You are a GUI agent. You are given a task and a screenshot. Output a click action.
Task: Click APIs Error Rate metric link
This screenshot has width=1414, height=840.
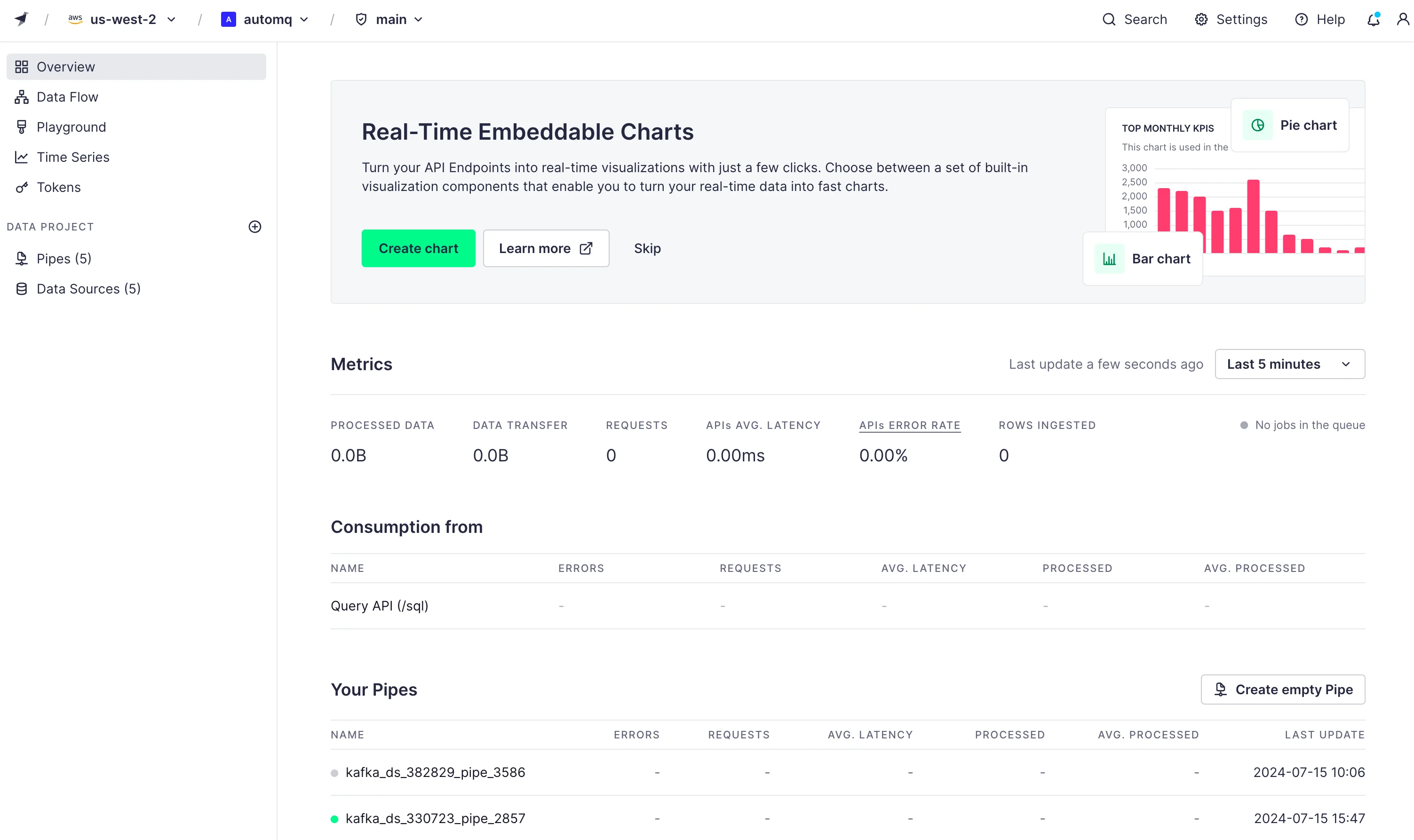[909, 425]
